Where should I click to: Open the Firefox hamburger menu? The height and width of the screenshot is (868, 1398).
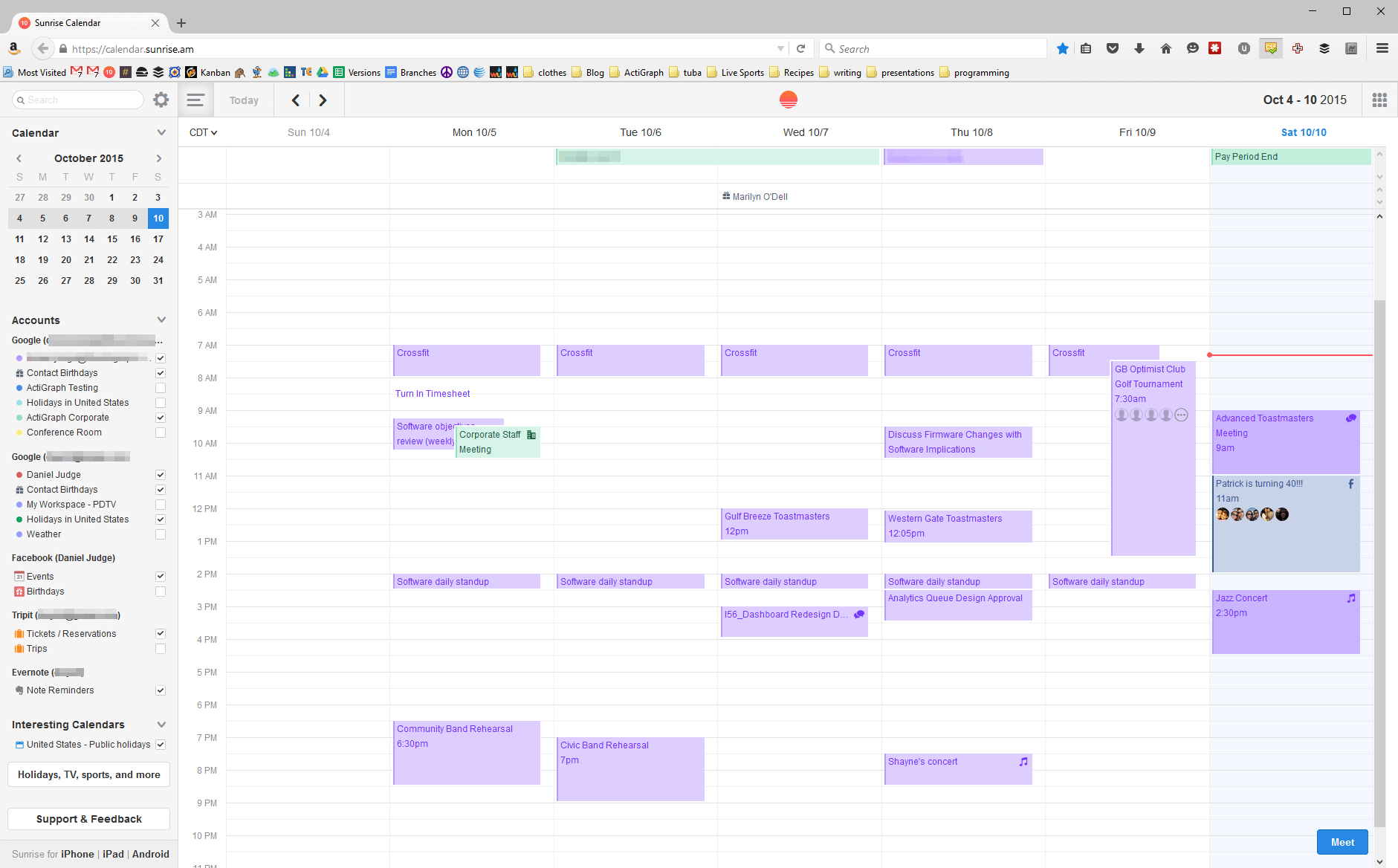click(x=1382, y=48)
